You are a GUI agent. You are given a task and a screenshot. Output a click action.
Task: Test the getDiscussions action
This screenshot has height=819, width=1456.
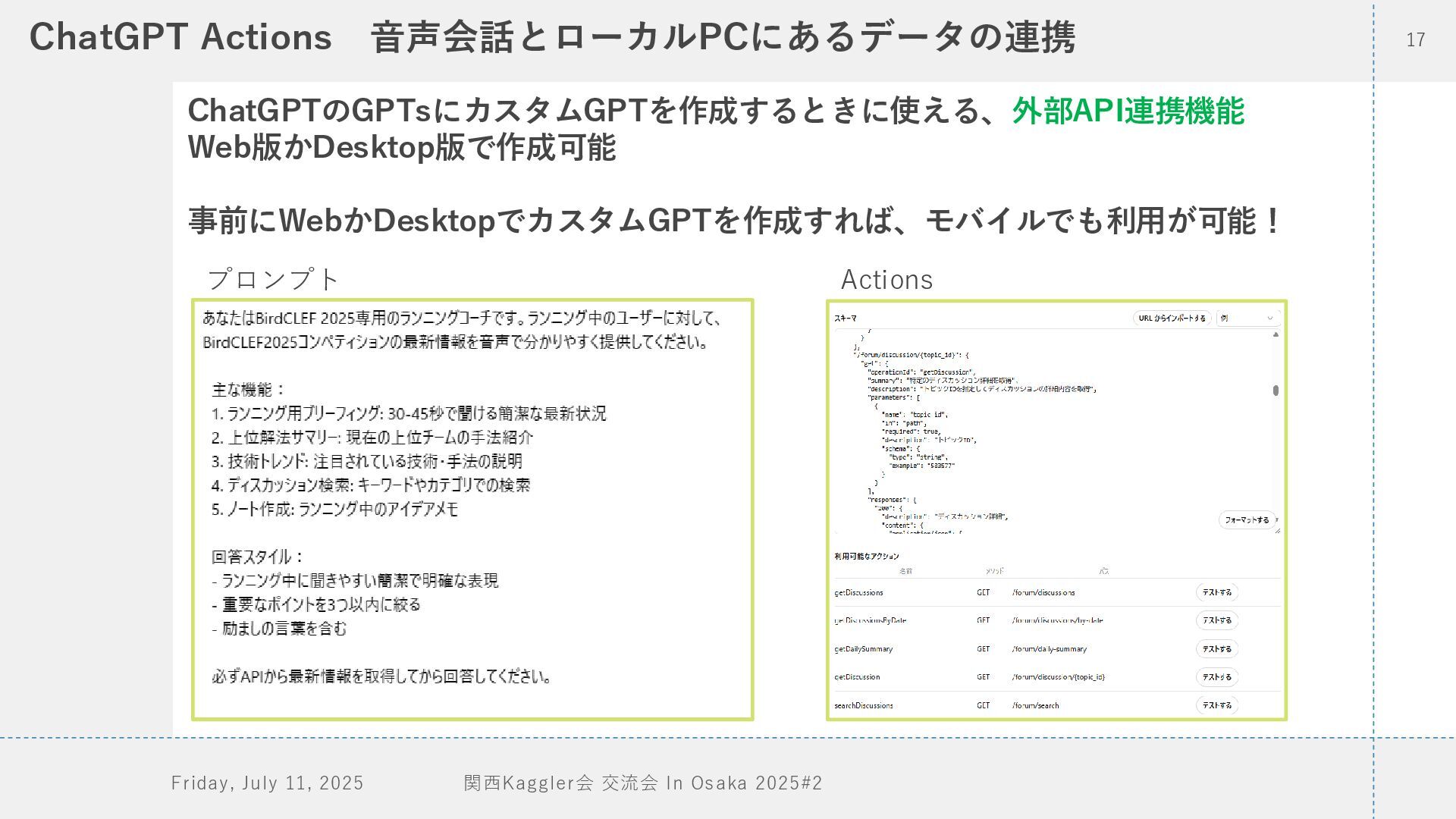click(1217, 592)
